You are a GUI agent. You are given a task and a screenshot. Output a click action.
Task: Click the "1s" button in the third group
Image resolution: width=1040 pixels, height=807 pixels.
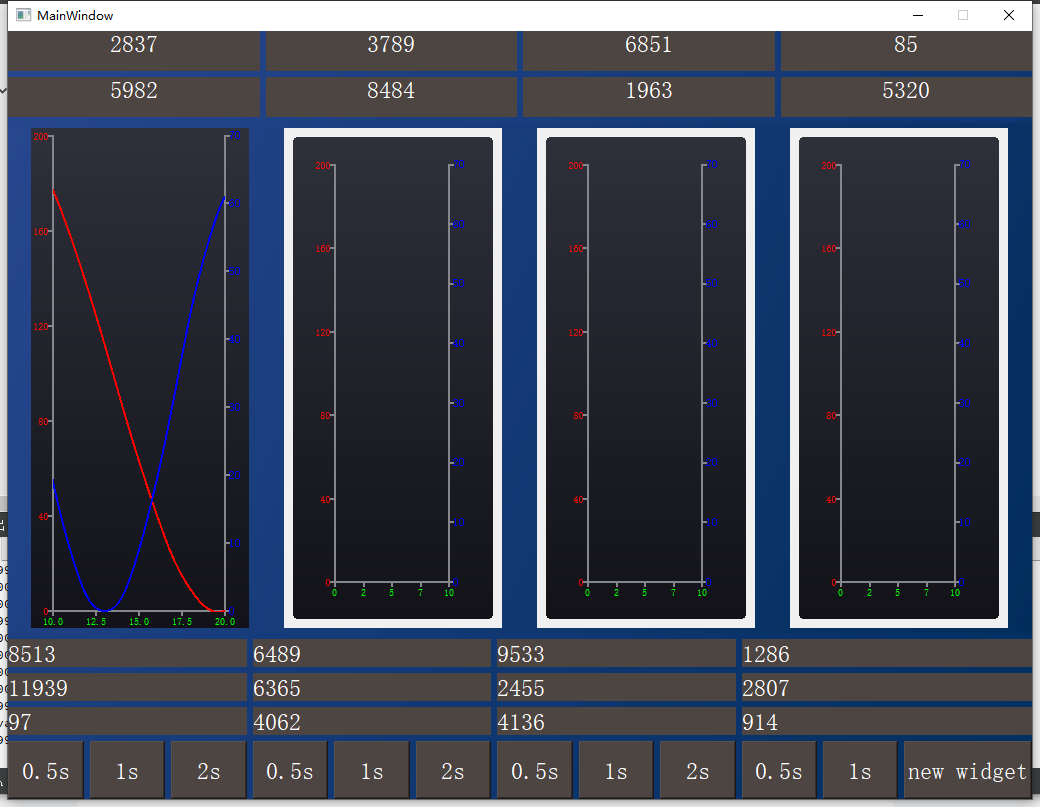(615, 770)
